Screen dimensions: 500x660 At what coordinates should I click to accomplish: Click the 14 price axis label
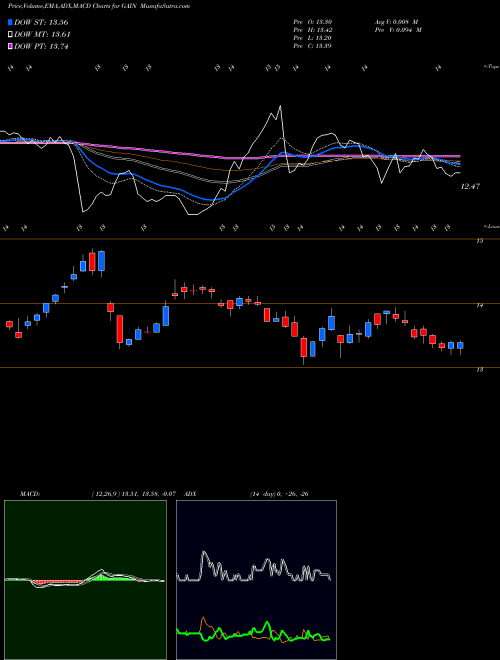click(x=480, y=305)
